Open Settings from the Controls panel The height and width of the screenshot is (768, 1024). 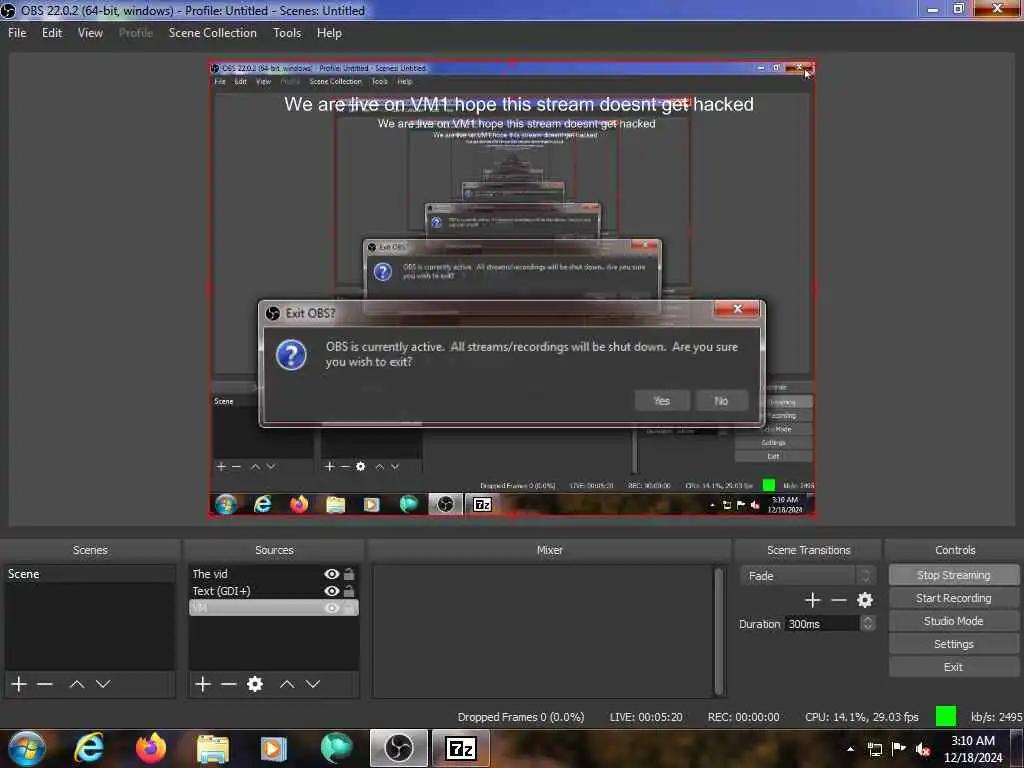pyautogui.click(x=953, y=644)
